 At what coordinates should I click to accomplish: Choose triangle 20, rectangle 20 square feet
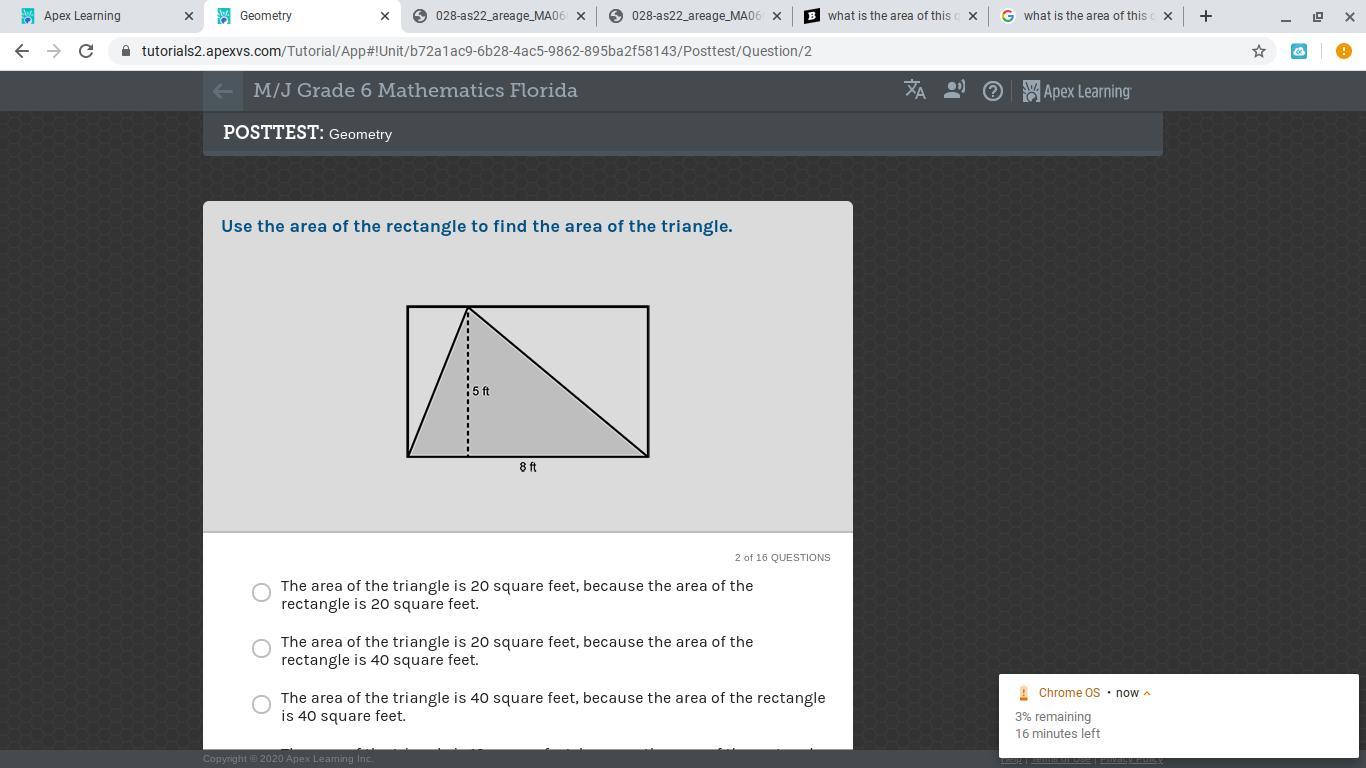pyautogui.click(x=261, y=593)
